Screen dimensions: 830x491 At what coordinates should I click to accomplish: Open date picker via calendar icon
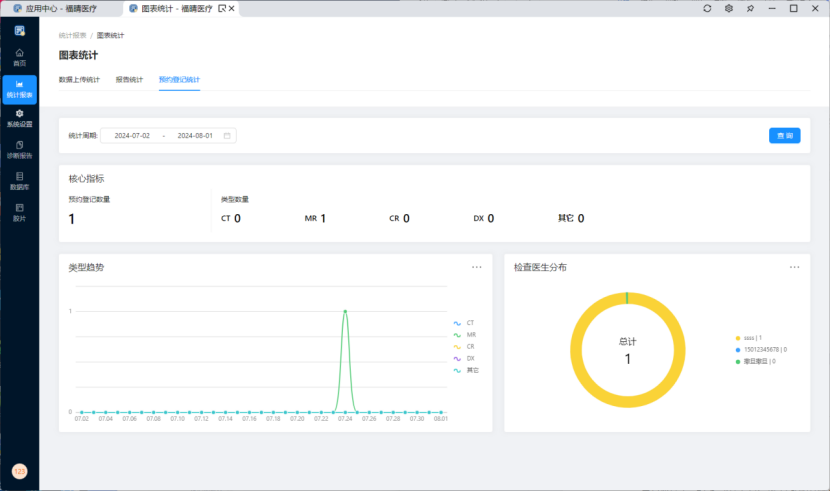(227, 135)
